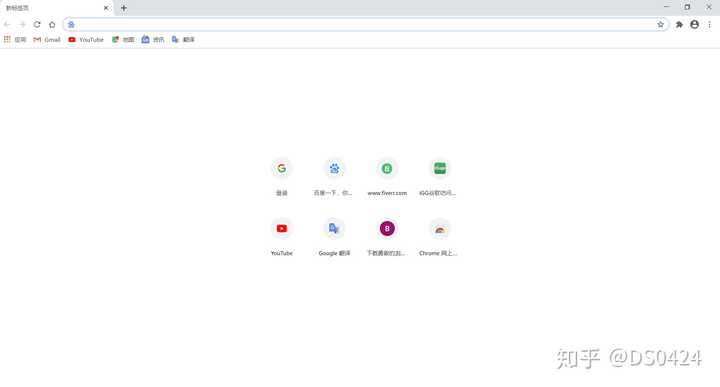Screen dimensions: 720x387
Task: Select the current new tab page tab
Action: 56,8
